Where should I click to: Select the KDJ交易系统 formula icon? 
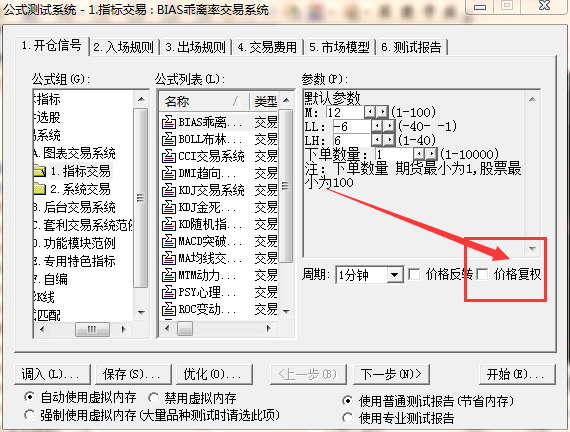169,190
